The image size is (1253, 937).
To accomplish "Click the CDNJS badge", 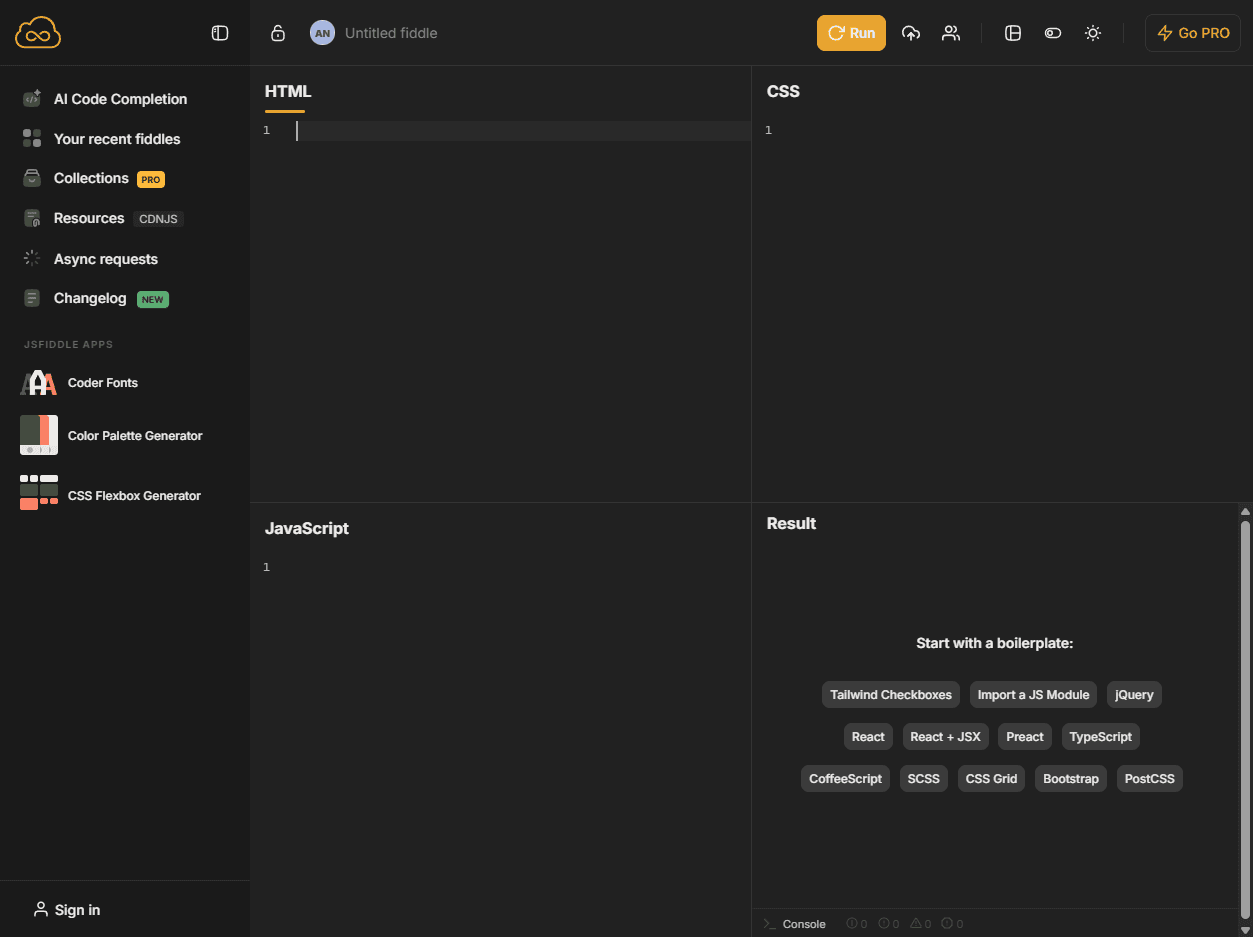I will (x=158, y=219).
